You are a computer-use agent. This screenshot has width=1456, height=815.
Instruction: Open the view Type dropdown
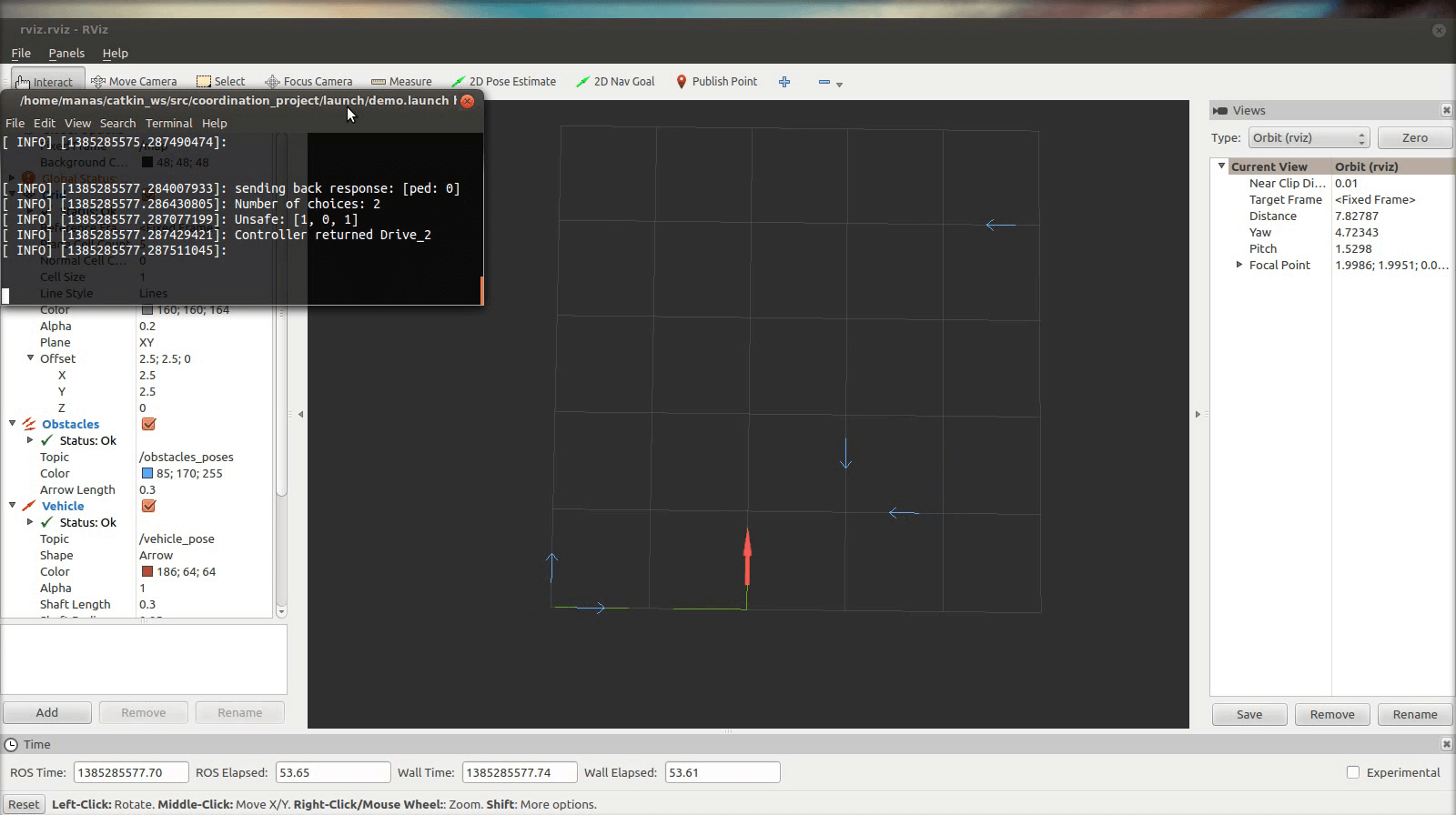(1308, 138)
